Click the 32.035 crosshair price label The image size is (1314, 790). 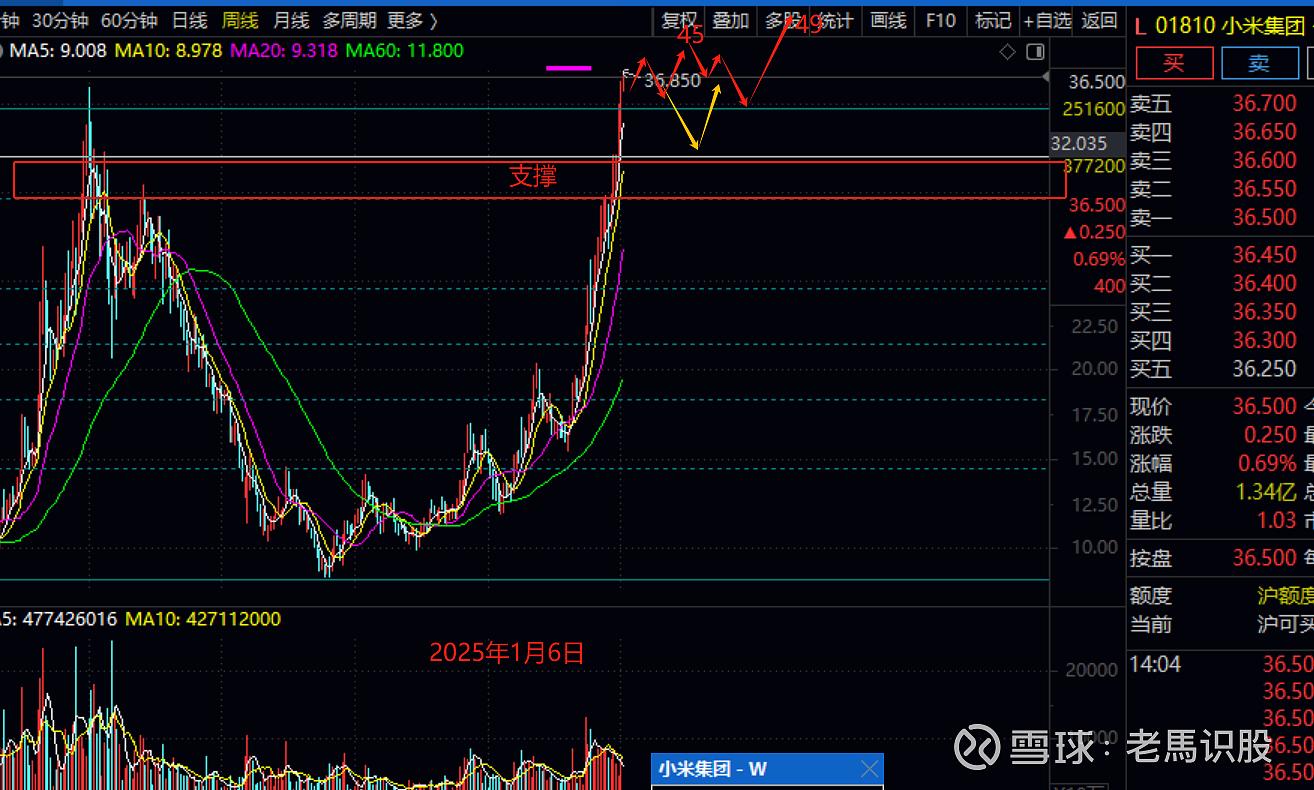coord(1079,144)
